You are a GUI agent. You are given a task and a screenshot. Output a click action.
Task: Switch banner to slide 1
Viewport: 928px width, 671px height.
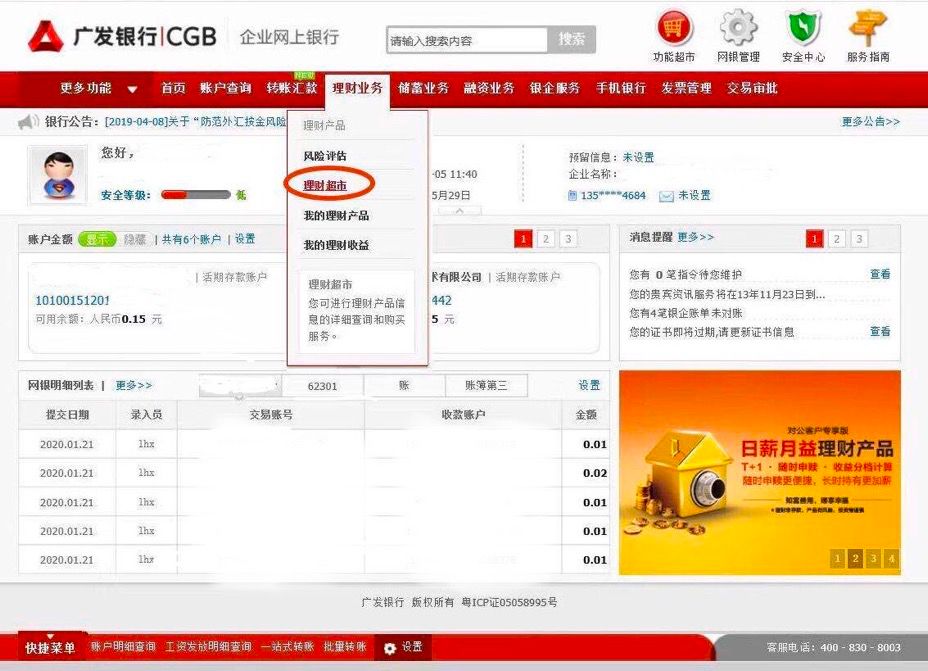[837, 558]
